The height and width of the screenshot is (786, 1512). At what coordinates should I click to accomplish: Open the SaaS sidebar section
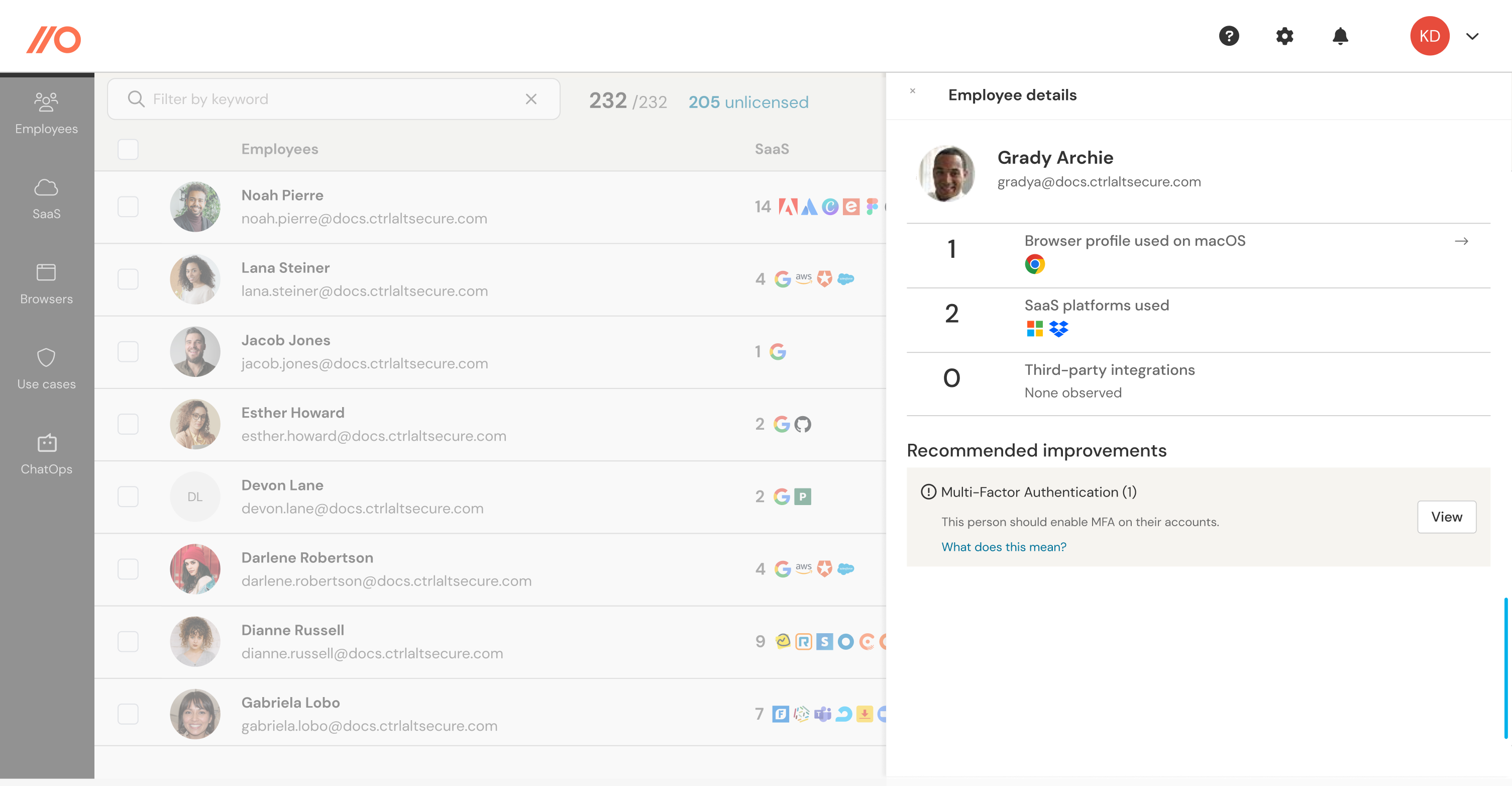click(x=46, y=199)
